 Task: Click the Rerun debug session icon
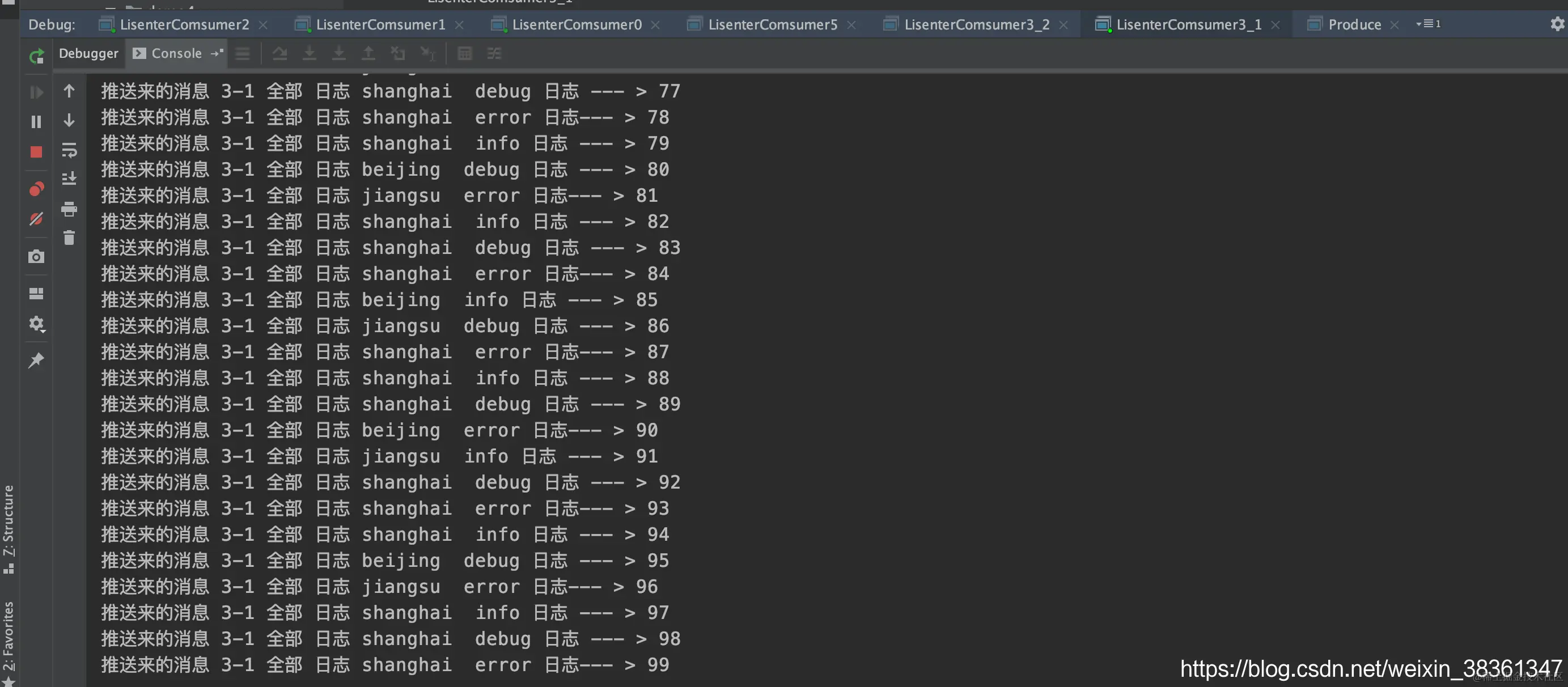click(x=36, y=56)
